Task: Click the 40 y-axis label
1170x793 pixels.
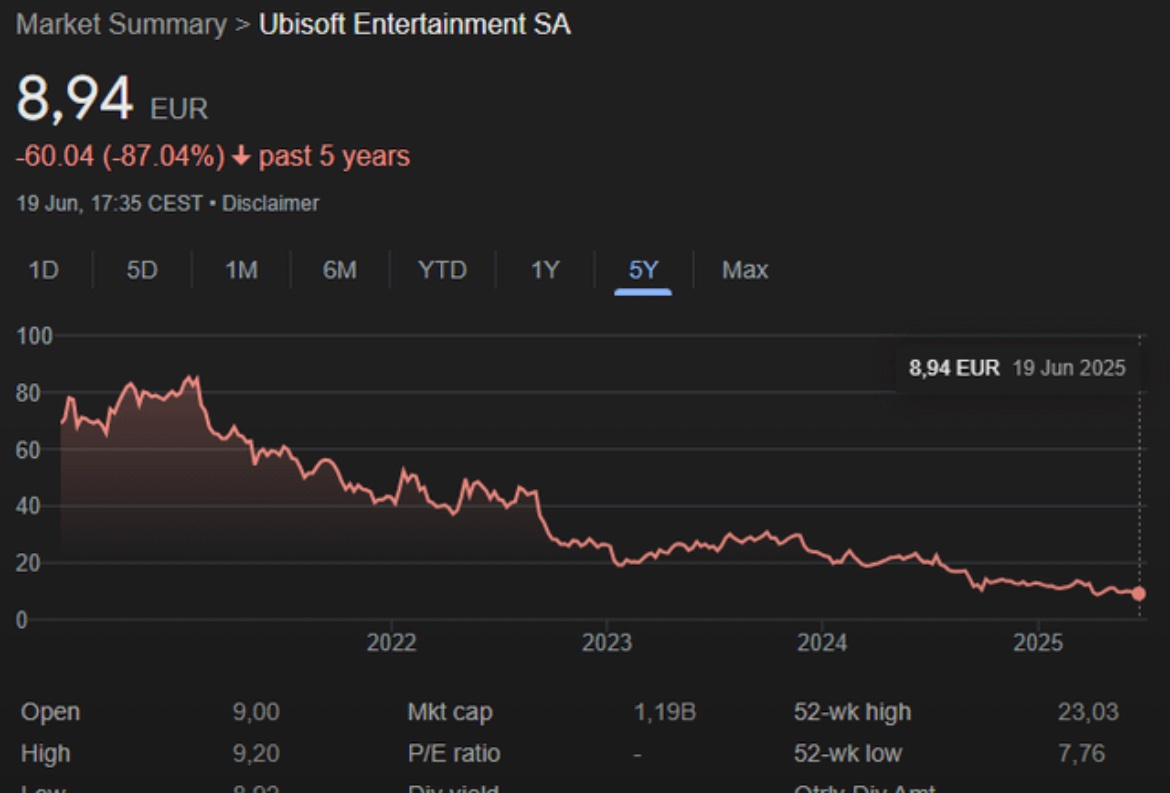Action: coord(28,506)
